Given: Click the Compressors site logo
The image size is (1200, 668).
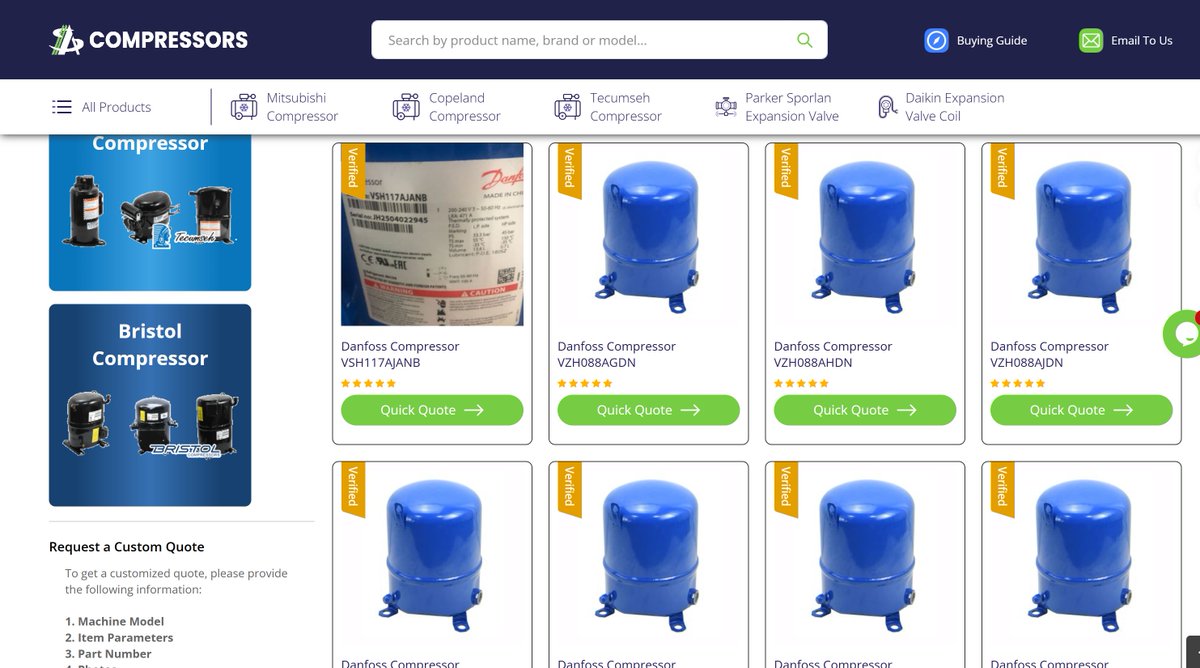Looking at the screenshot, I should [149, 40].
